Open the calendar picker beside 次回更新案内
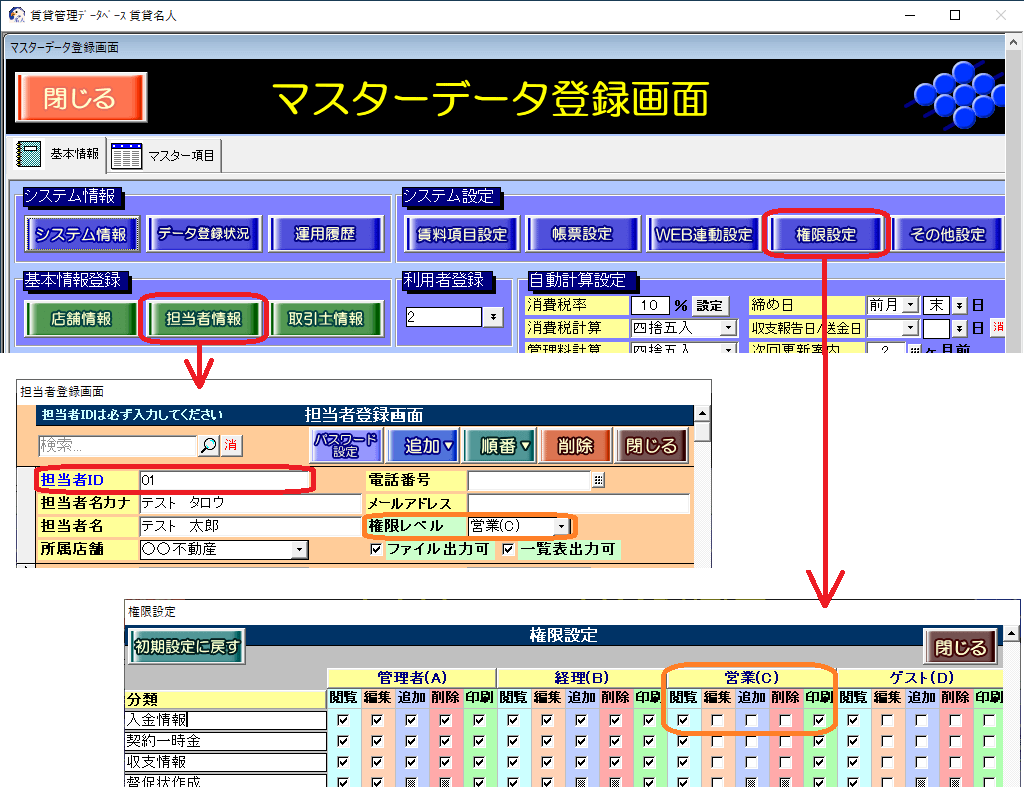Screen dimensions: 1025x789 (914, 350)
